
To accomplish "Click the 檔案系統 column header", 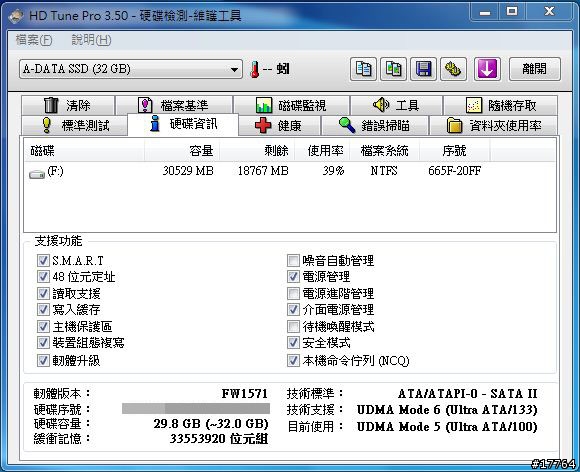I will click(384, 151).
